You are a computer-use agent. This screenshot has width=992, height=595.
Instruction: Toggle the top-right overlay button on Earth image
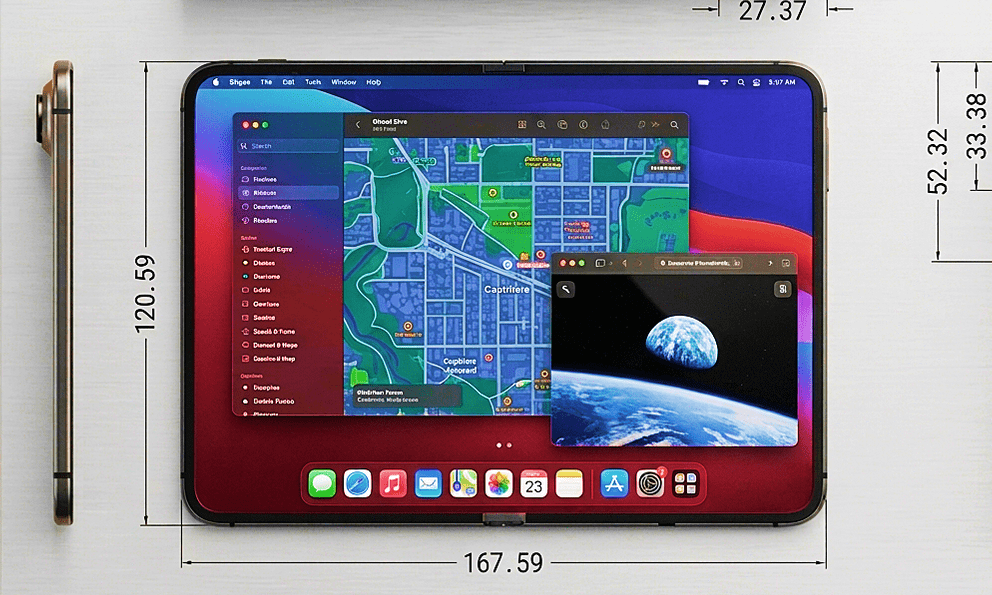click(783, 289)
